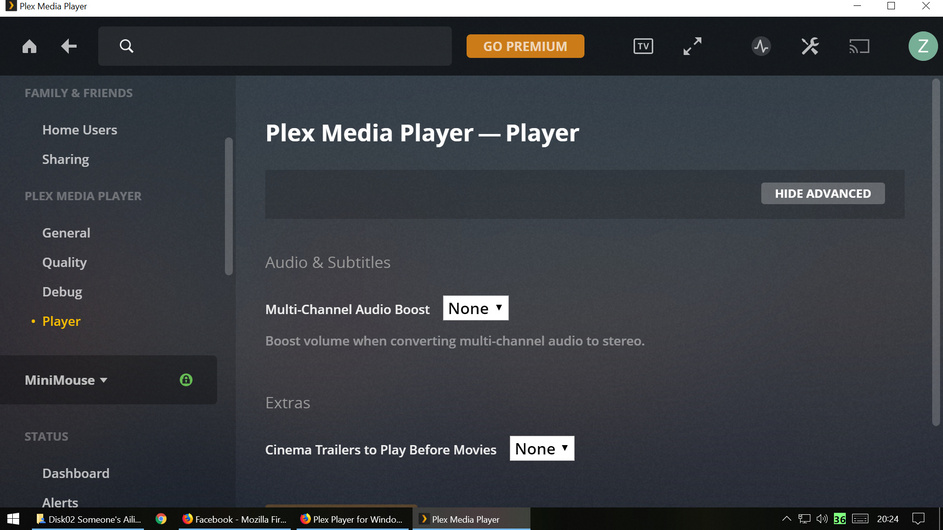Click the GO PREMIUM button
This screenshot has width=943, height=530.
(x=525, y=46)
